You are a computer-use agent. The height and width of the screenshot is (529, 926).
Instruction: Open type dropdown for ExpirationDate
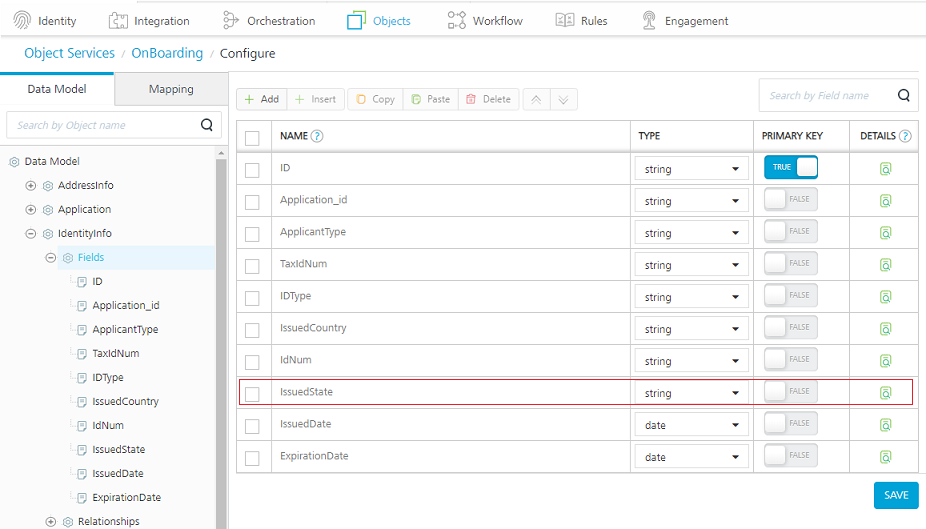point(691,457)
